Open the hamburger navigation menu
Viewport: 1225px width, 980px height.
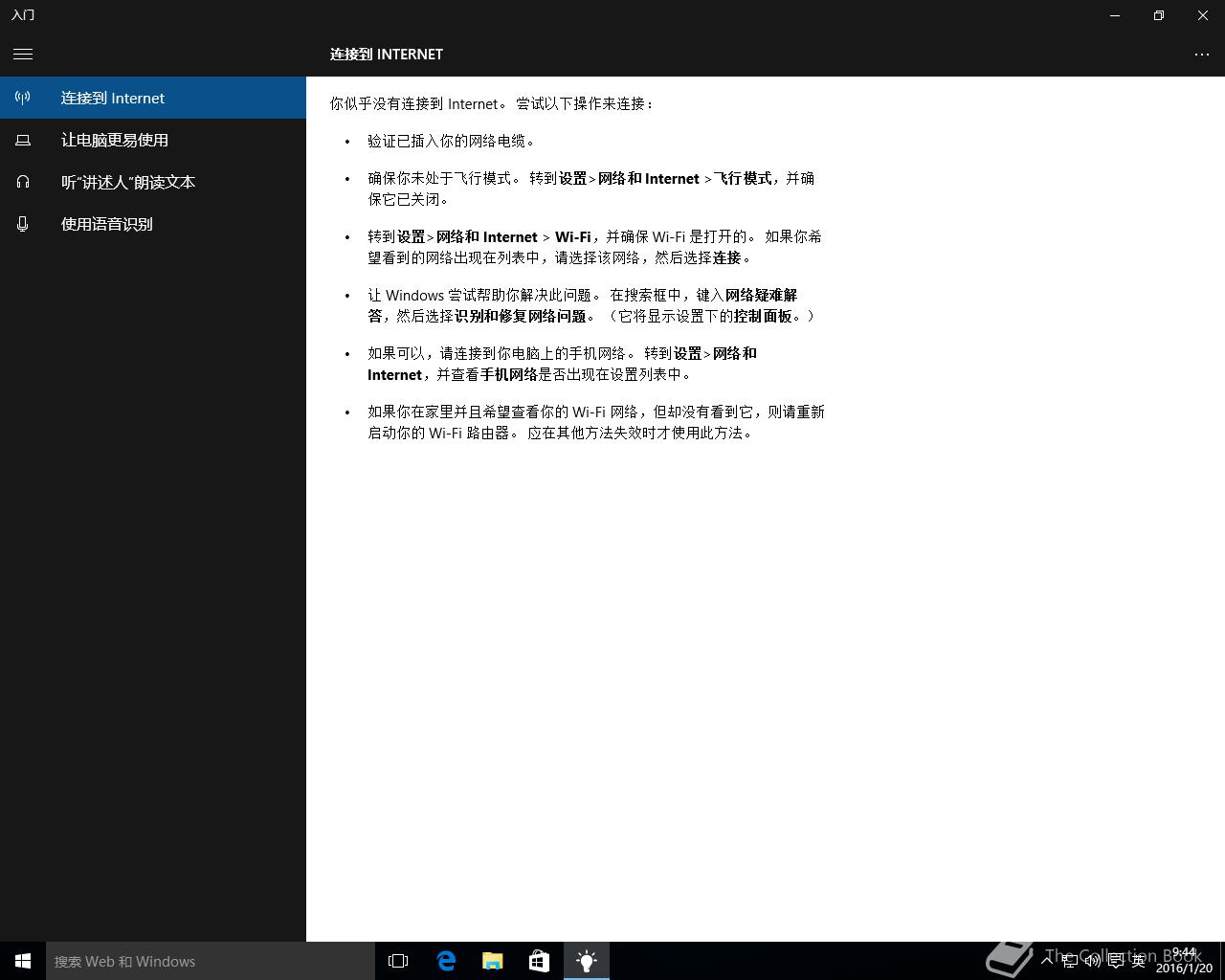point(23,55)
